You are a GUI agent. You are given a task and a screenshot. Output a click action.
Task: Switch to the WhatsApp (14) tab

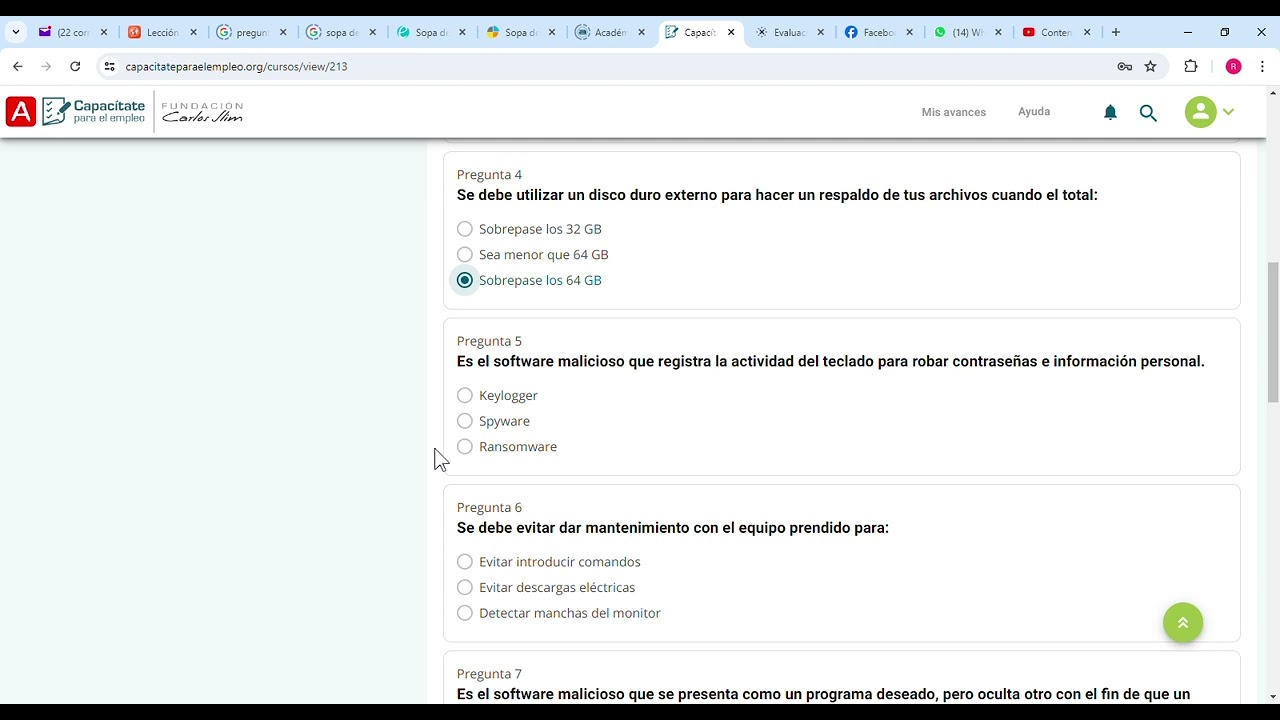point(967,32)
